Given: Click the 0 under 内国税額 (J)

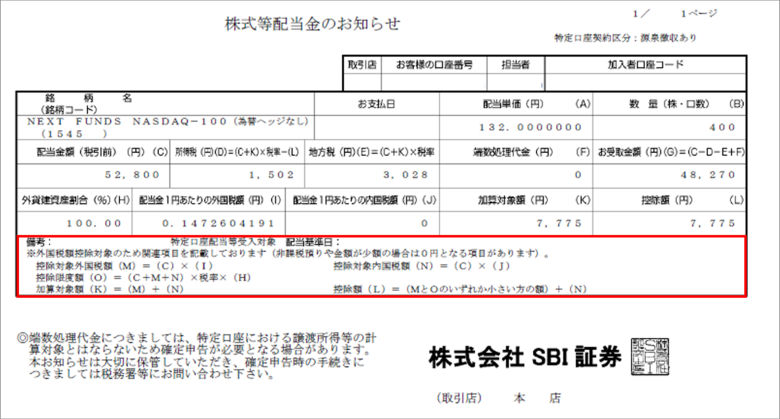Looking at the screenshot, I should click(424, 223).
